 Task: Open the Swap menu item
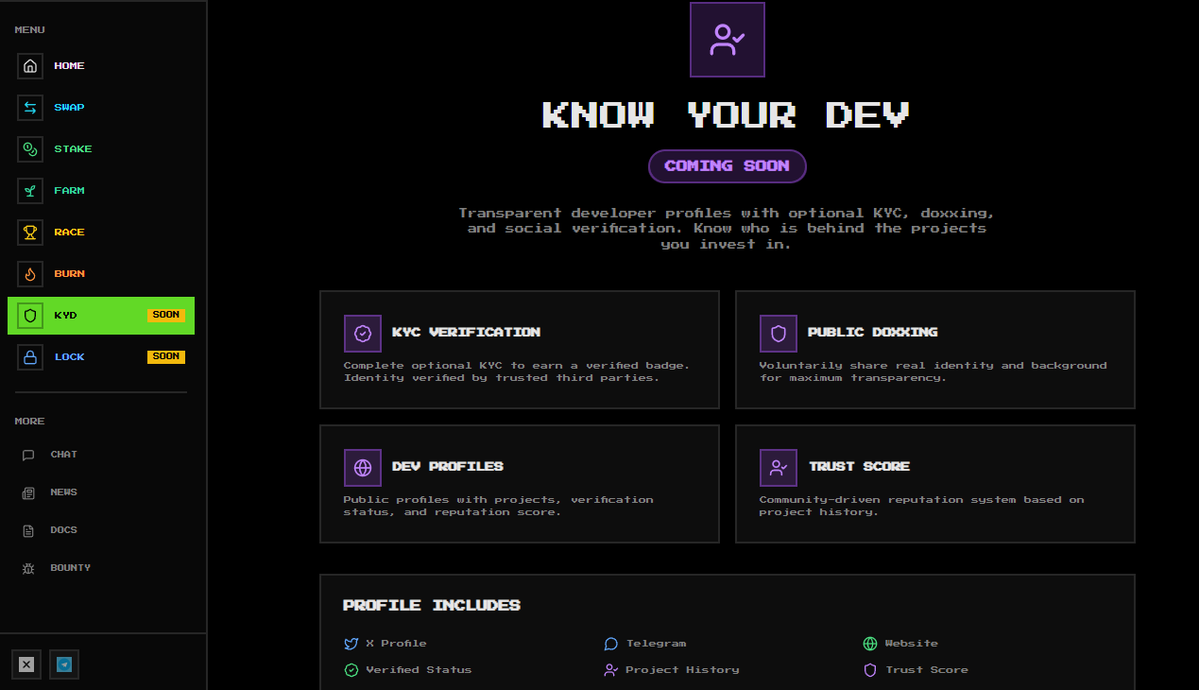click(x=101, y=108)
